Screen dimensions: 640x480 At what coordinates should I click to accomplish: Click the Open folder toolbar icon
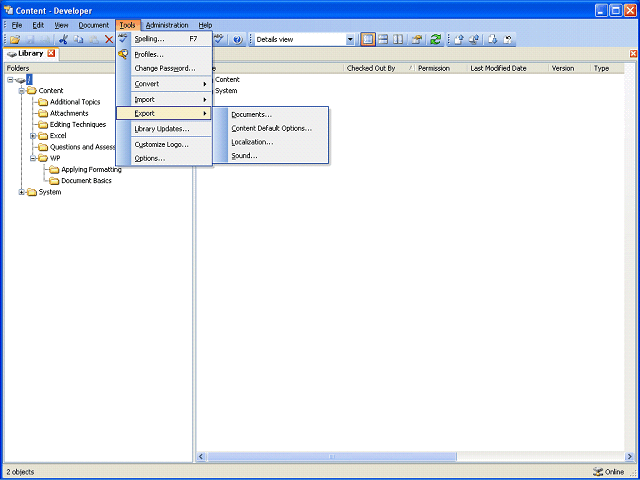point(15,40)
